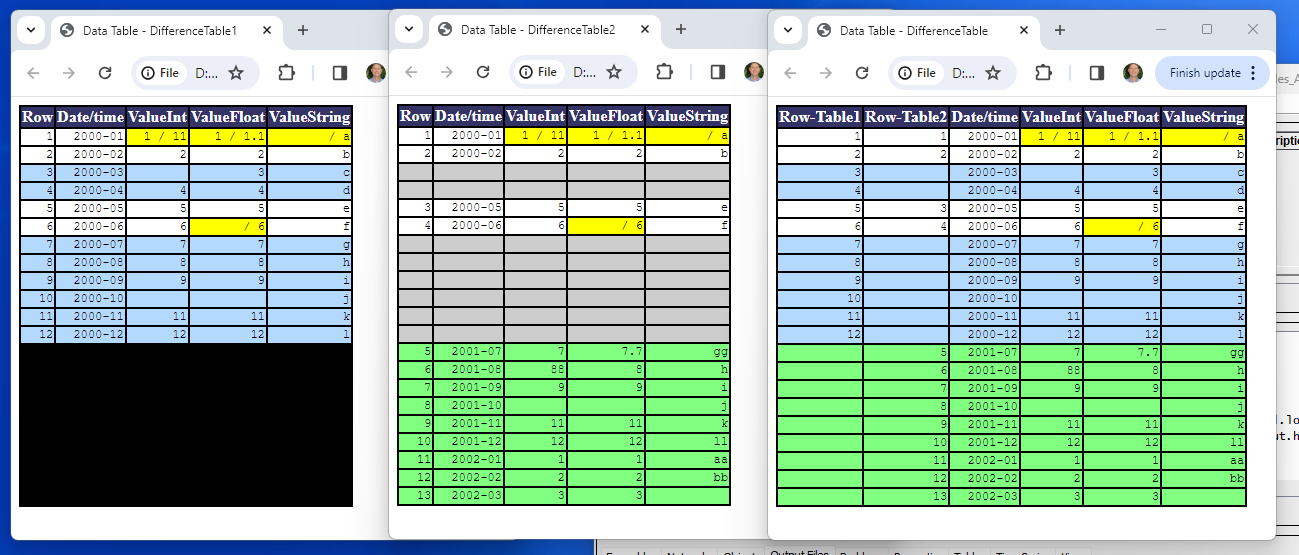The image size is (1299, 555).
Task: Click ValueFloat header in DifferenceTable2 table
Action: (x=606, y=116)
